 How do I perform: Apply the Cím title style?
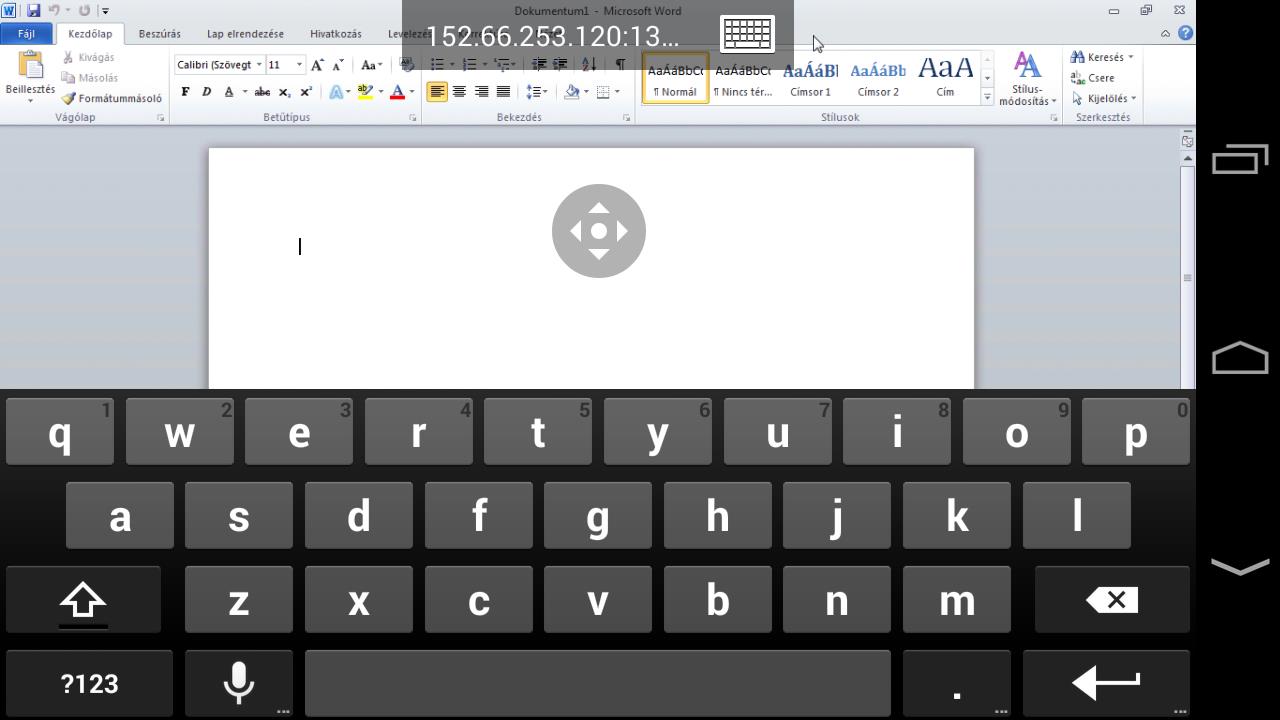coord(945,78)
